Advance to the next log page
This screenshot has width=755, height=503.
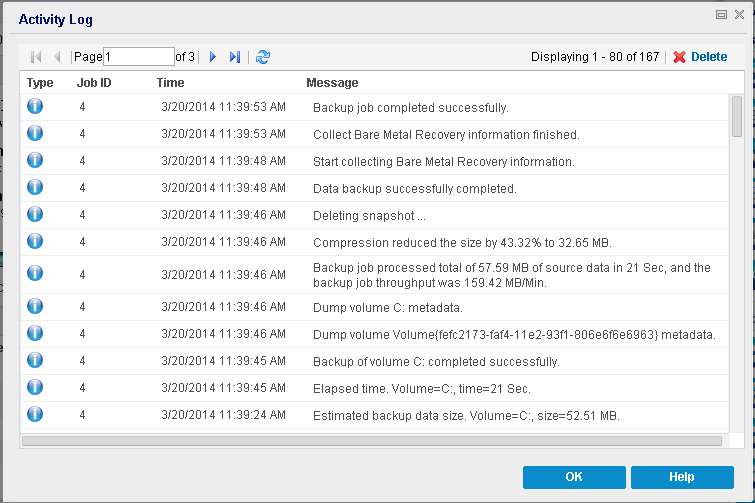[x=212, y=57]
